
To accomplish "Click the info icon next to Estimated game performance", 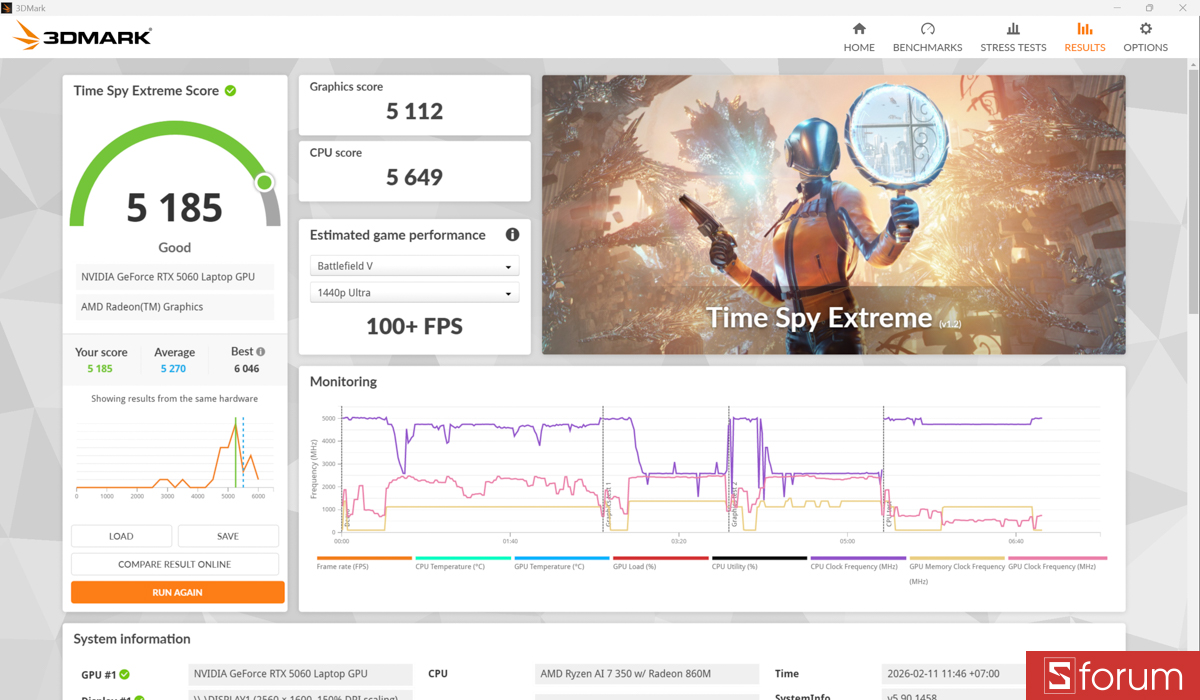I will [512, 234].
